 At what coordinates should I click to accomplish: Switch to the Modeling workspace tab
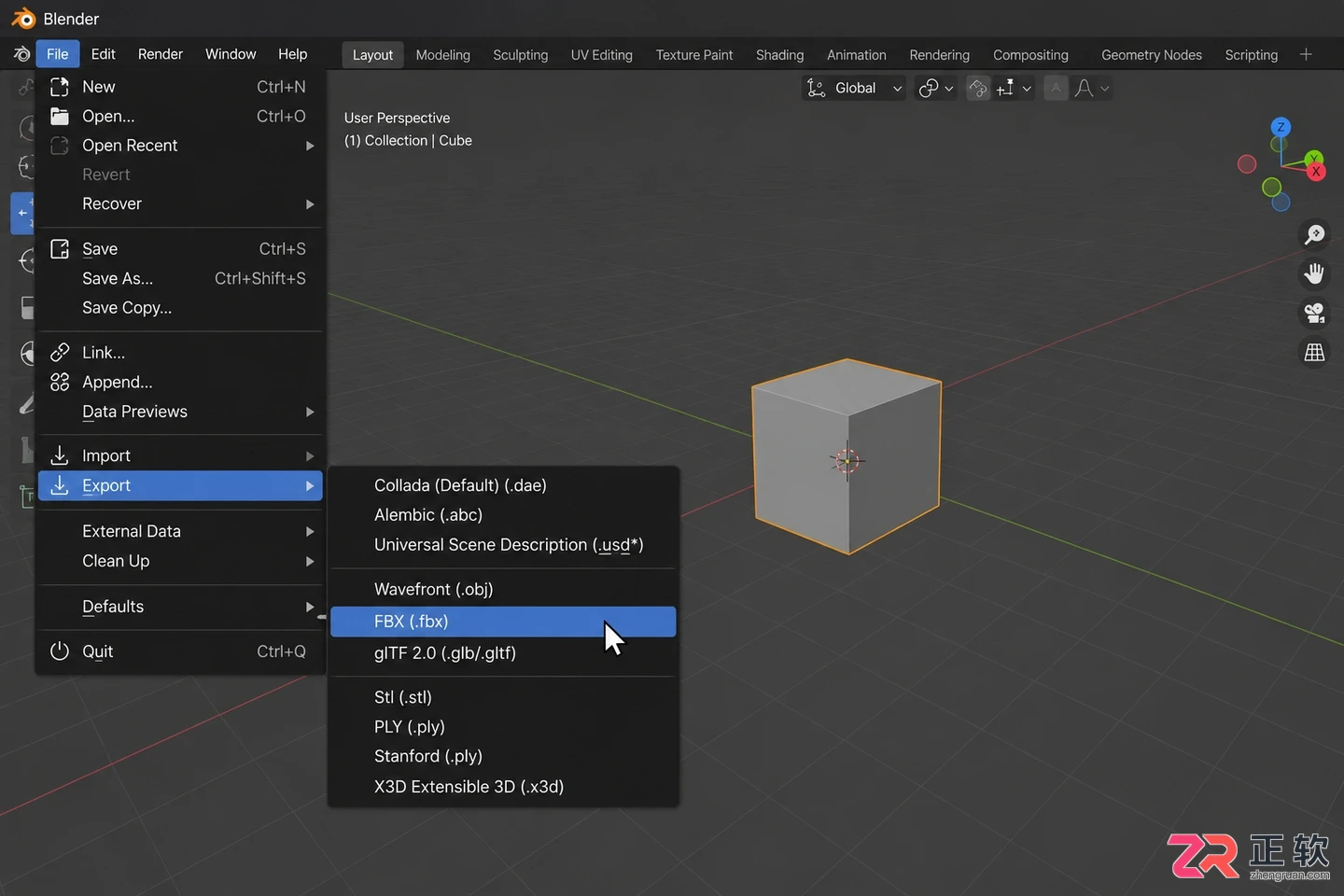click(443, 55)
